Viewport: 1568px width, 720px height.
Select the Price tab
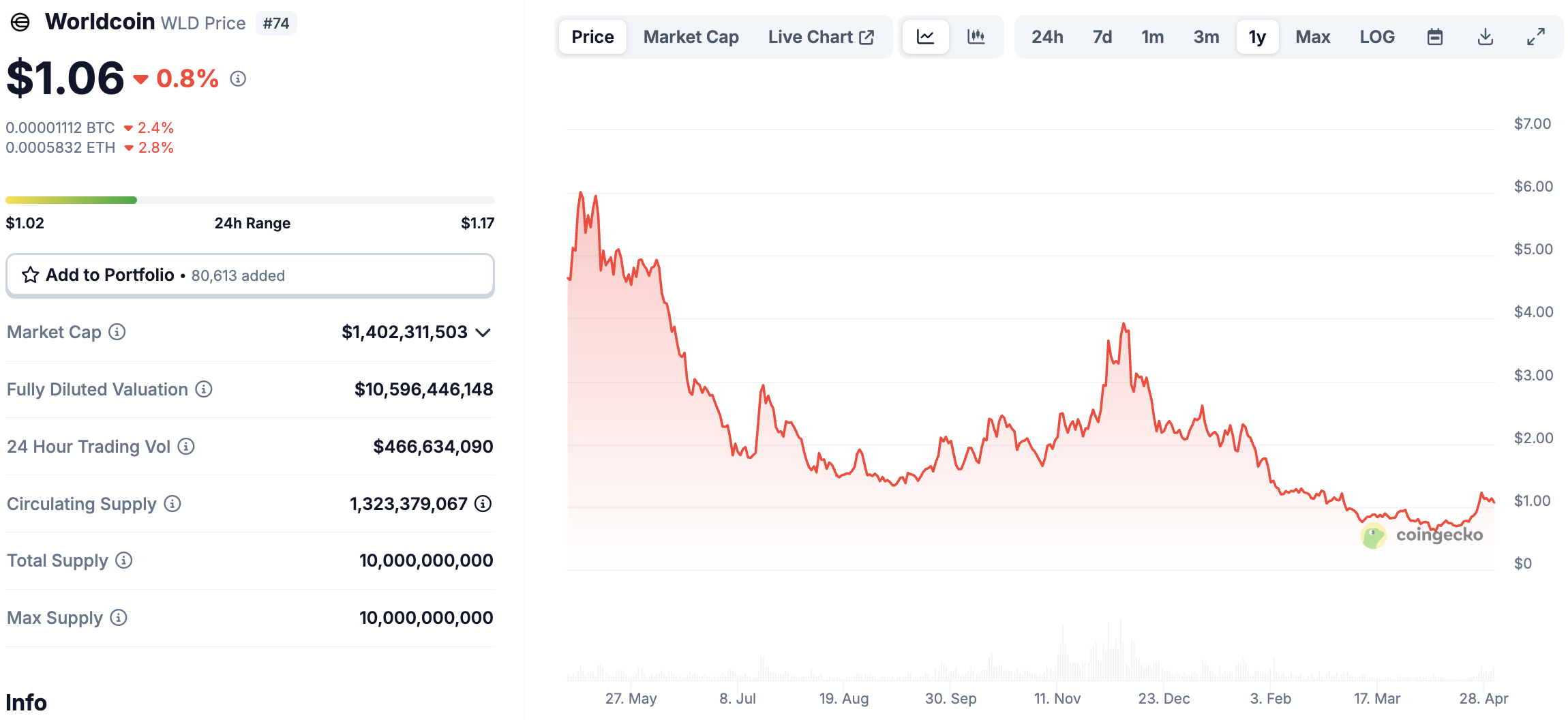click(x=592, y=37)
